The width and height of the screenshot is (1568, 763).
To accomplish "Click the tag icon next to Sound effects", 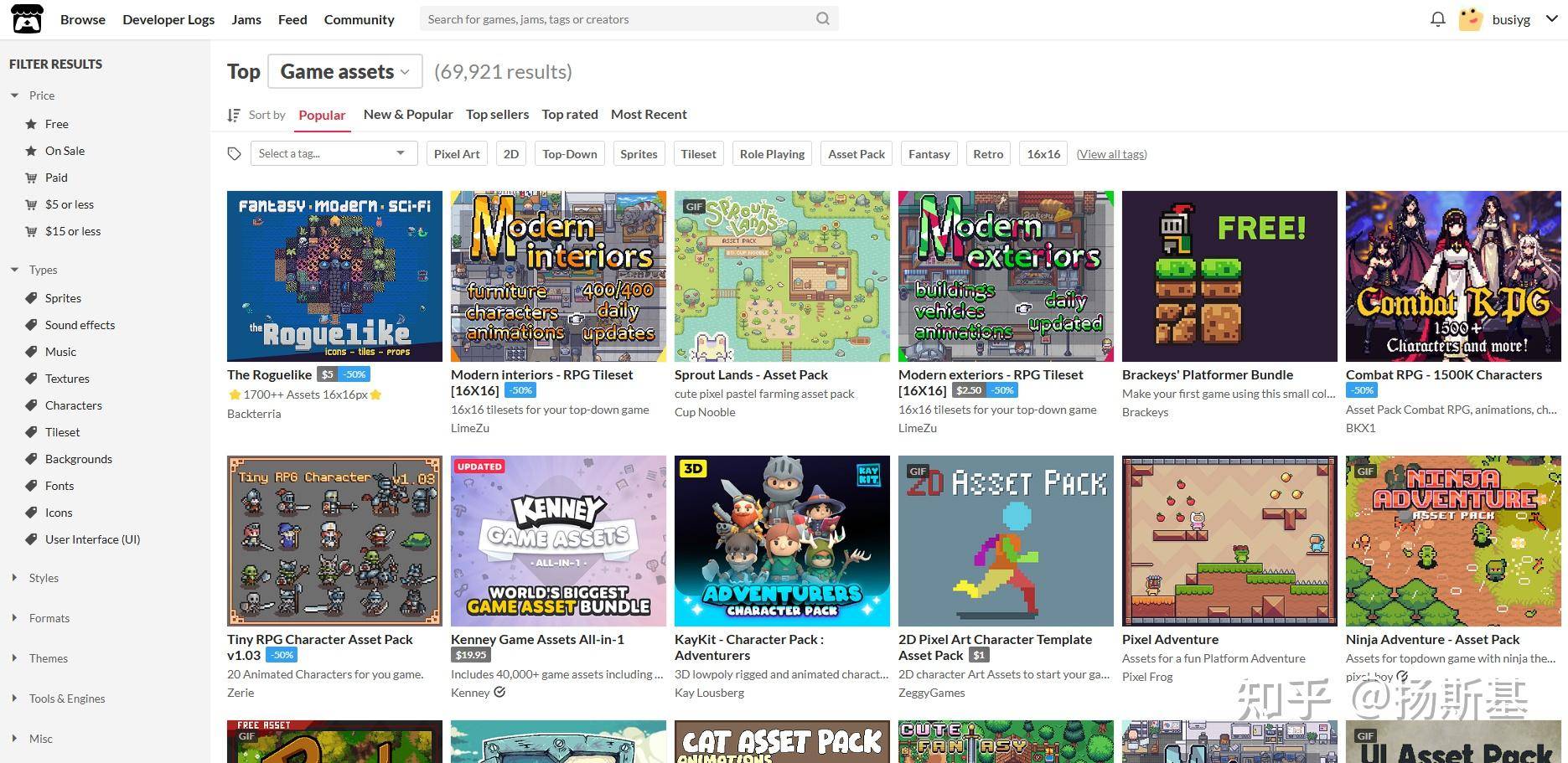I will click(x=31, y=325).
